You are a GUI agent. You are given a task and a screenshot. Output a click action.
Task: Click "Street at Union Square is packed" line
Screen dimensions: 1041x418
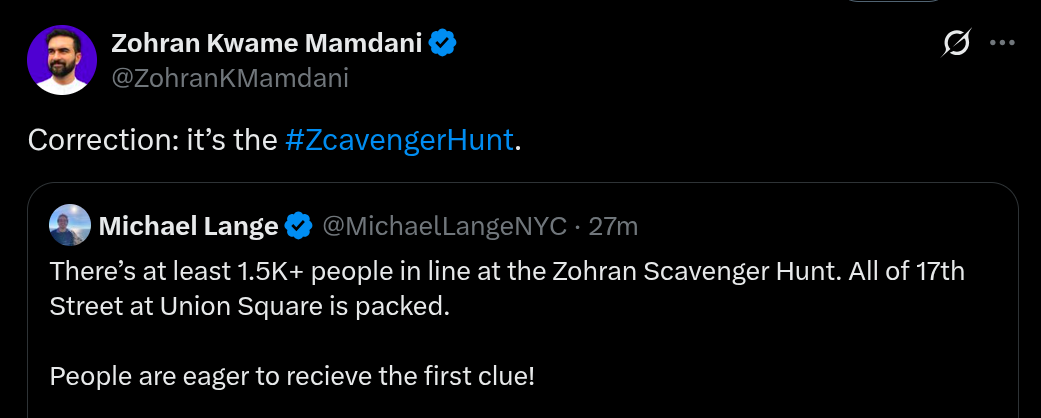click(x=249, y=306)
